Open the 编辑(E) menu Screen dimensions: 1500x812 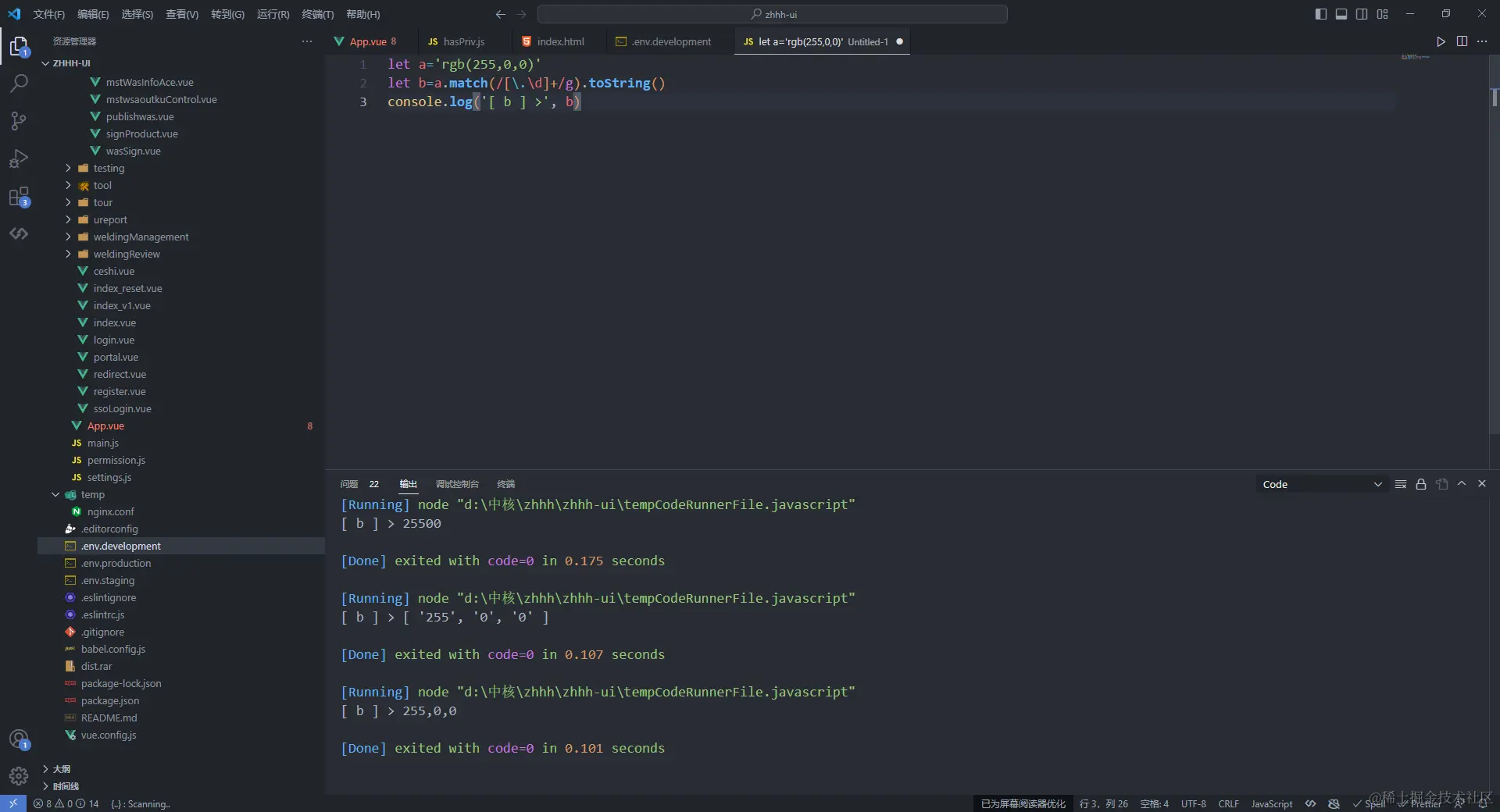coord(93,14)
